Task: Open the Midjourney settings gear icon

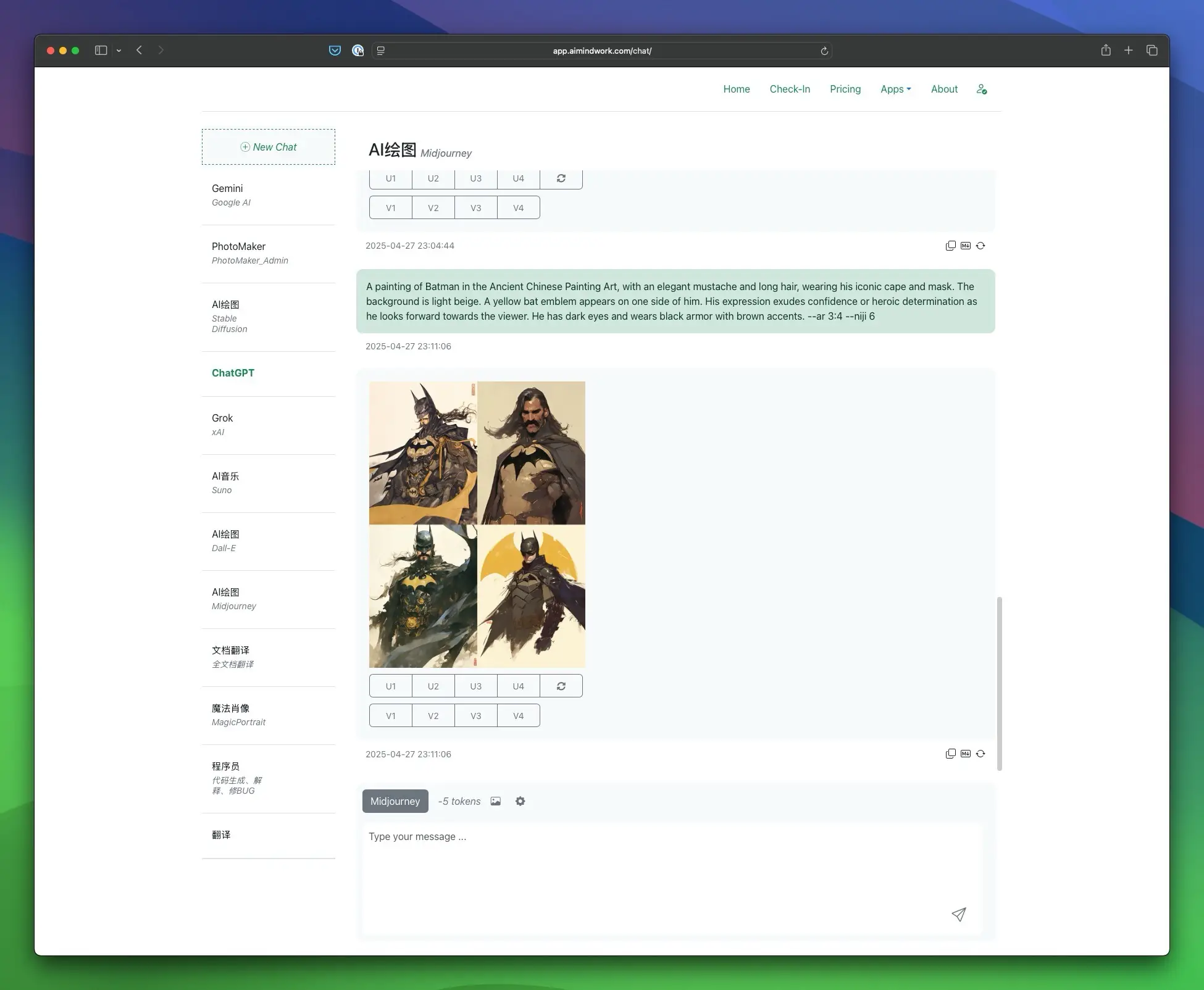Action: (520, 801)
